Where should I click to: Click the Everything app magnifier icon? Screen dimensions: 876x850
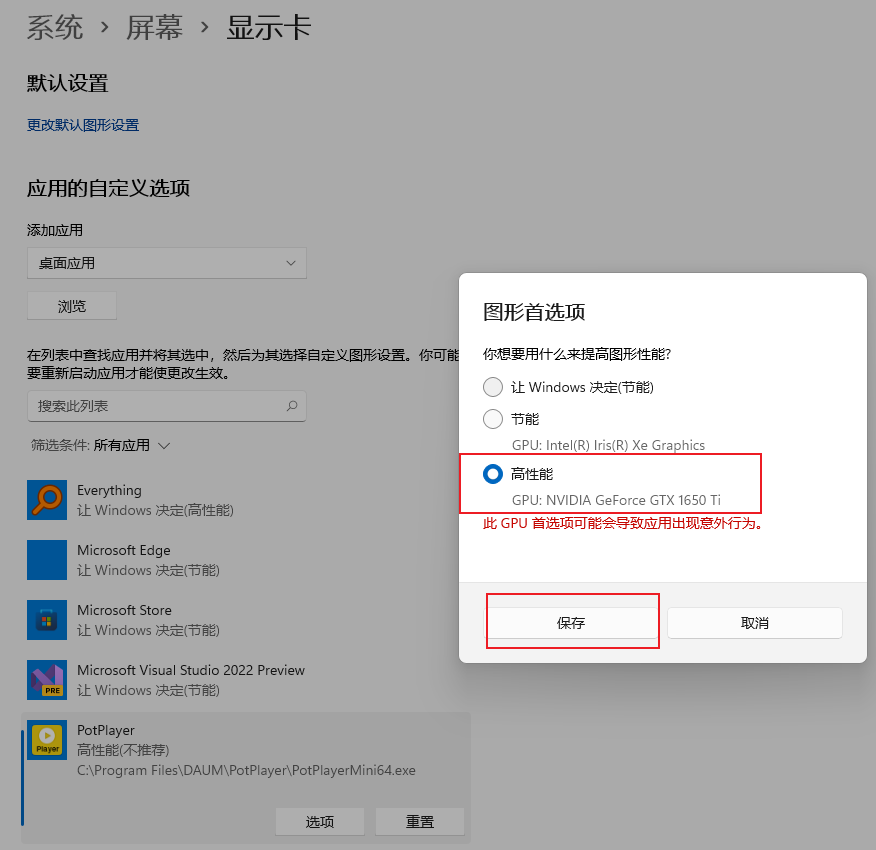click(x=47, y=500)
